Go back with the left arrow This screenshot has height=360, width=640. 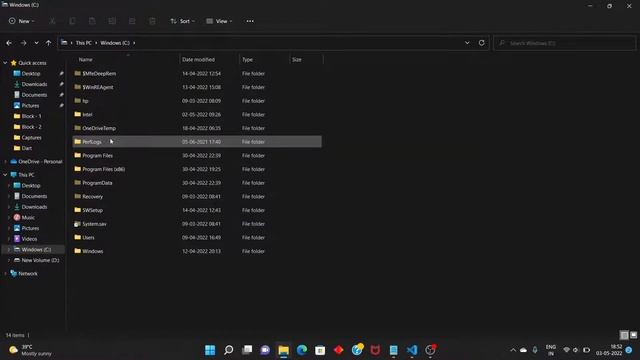9,43
